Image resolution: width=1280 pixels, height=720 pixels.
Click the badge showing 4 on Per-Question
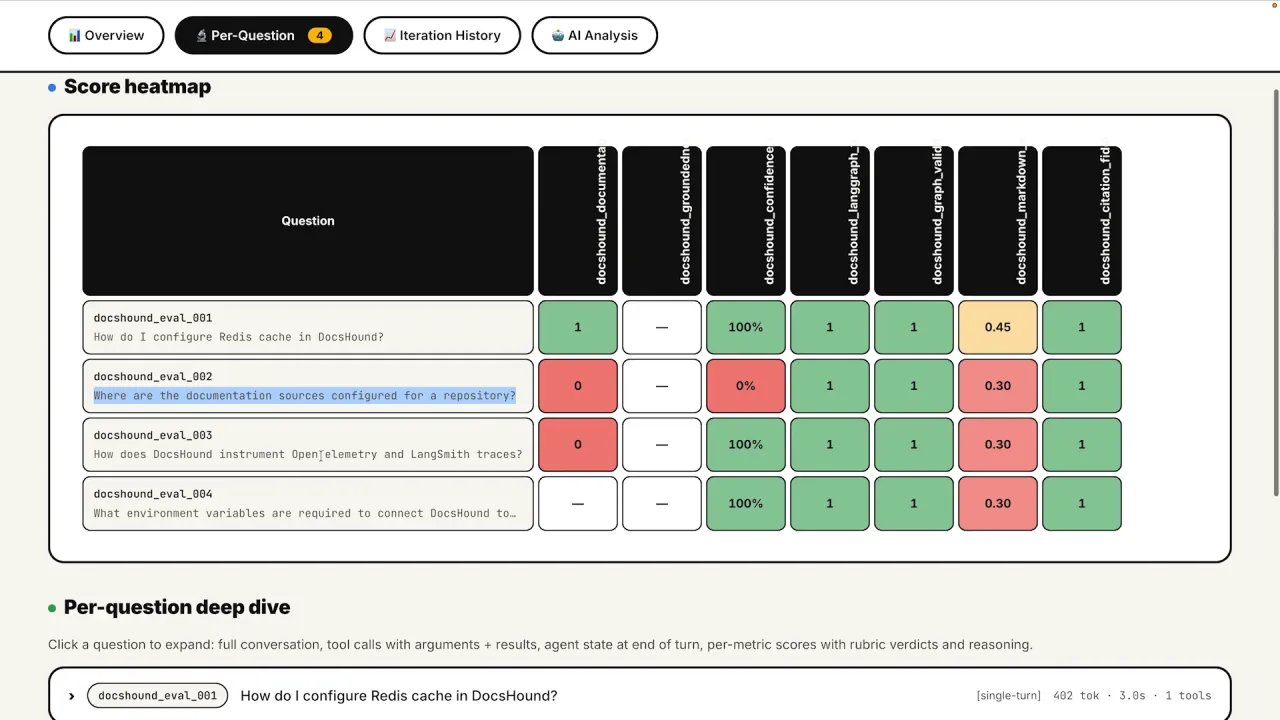319,35
